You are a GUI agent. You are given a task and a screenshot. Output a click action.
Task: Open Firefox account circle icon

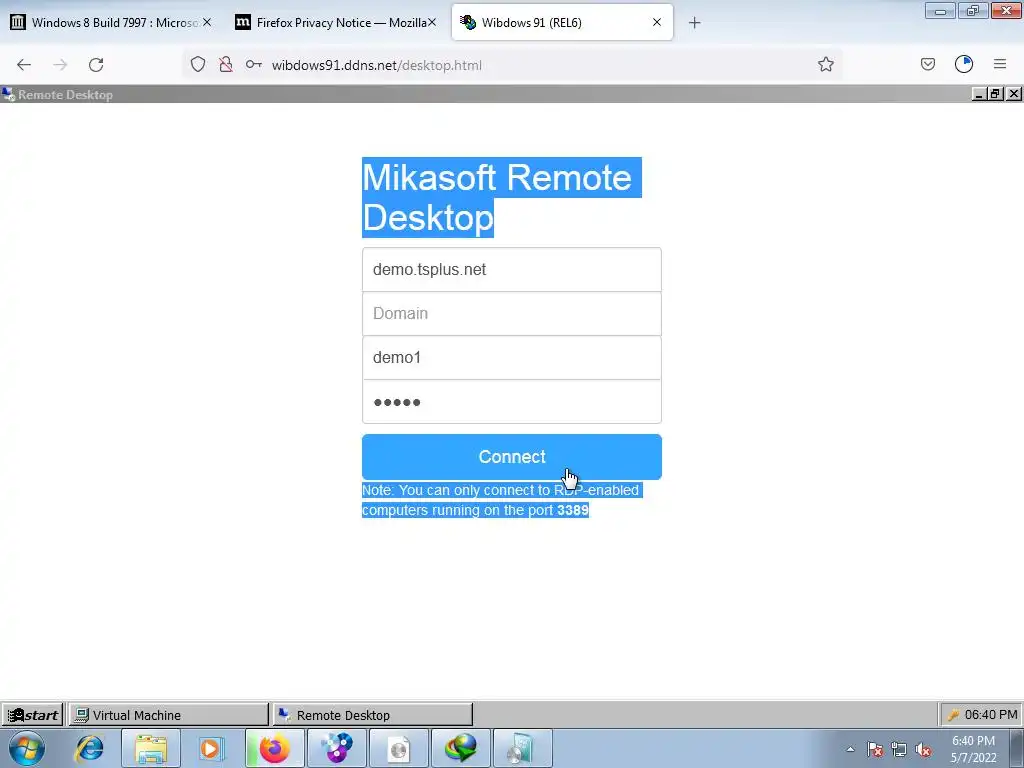tap(964, 64)
